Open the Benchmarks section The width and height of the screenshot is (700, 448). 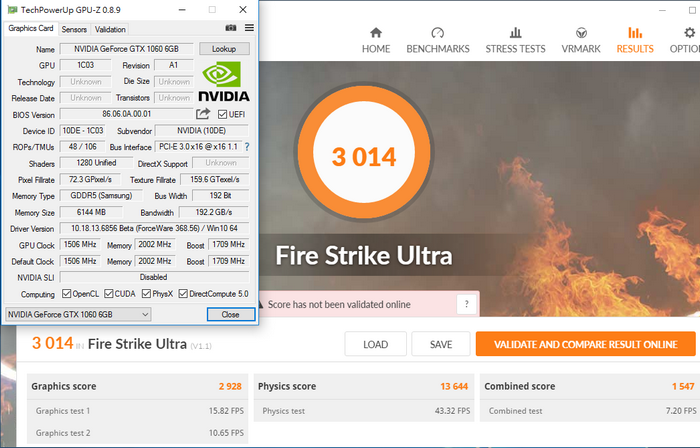pyautogui.click(x=437, y=39)
